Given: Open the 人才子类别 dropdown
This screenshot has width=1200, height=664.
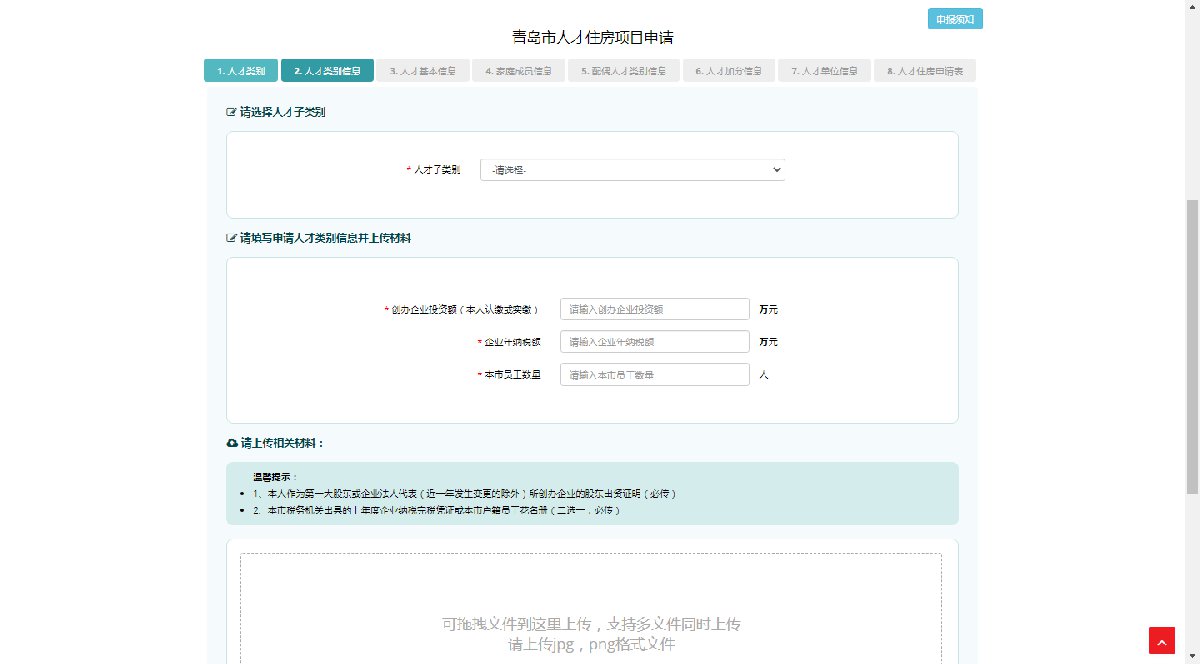Looking at the screenshot, I should (632, 170).
